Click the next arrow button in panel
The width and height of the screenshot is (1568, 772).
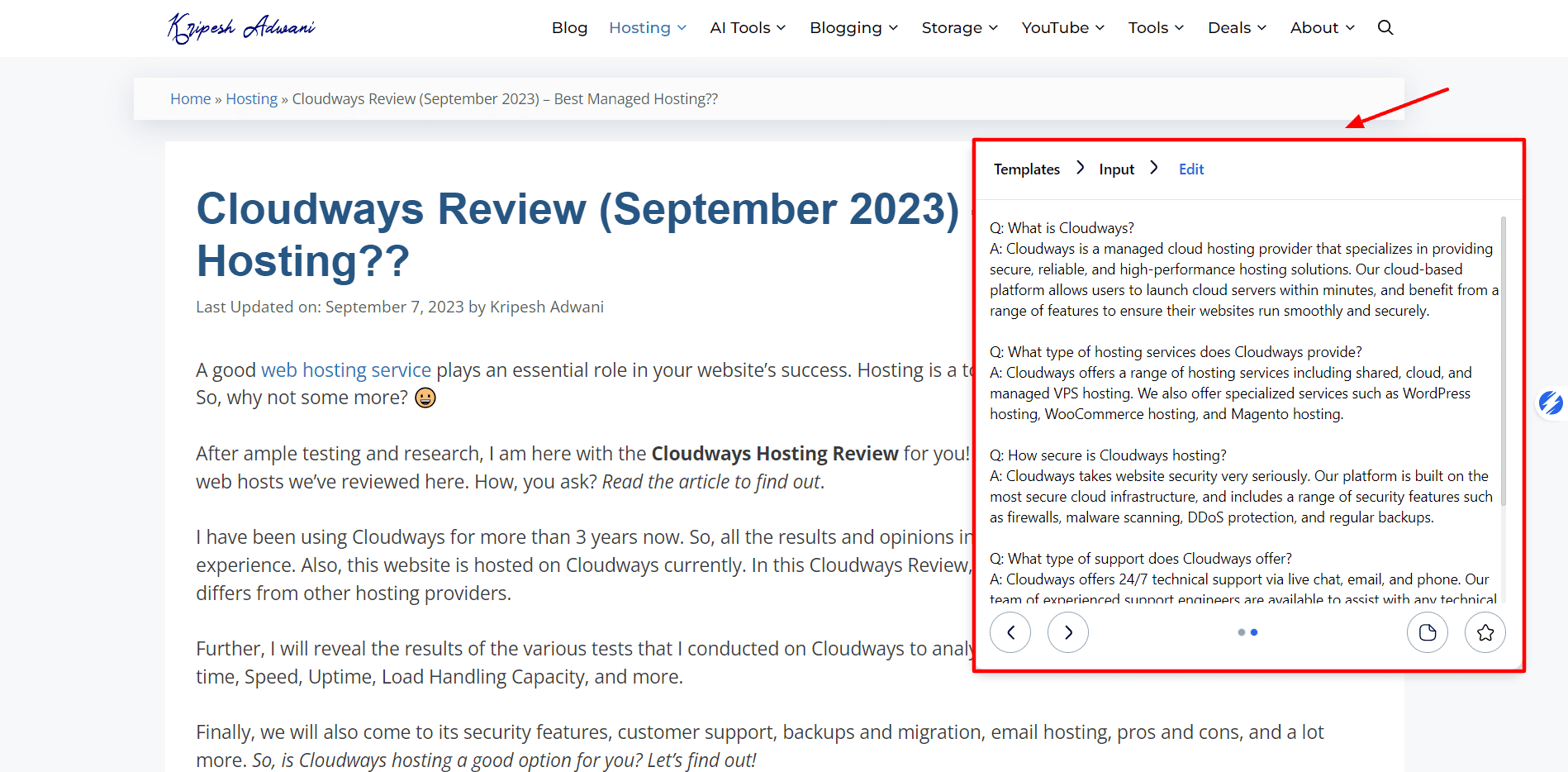(x=1068, y=632)
